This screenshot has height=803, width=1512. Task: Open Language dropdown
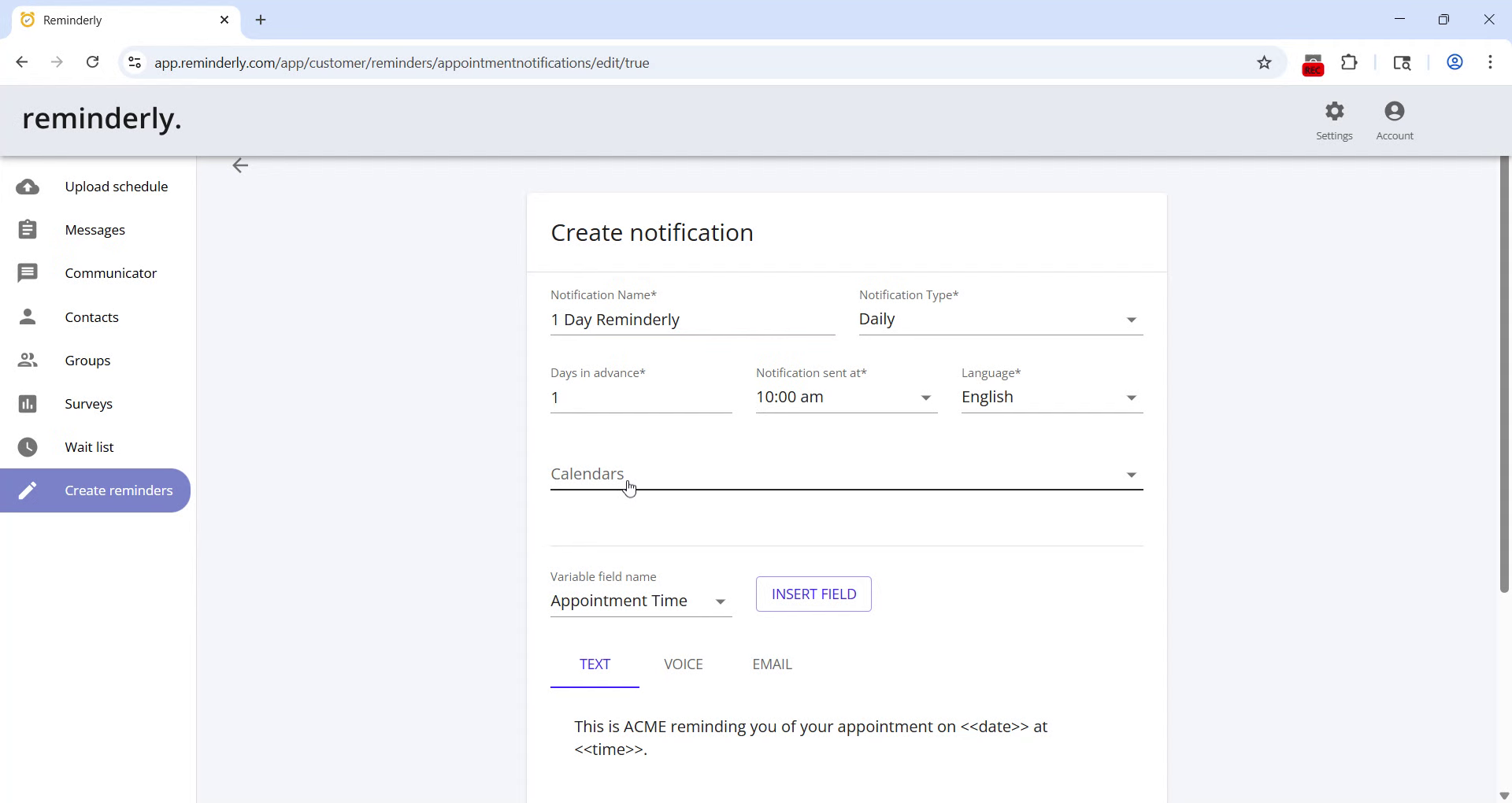coord(1051,398)
